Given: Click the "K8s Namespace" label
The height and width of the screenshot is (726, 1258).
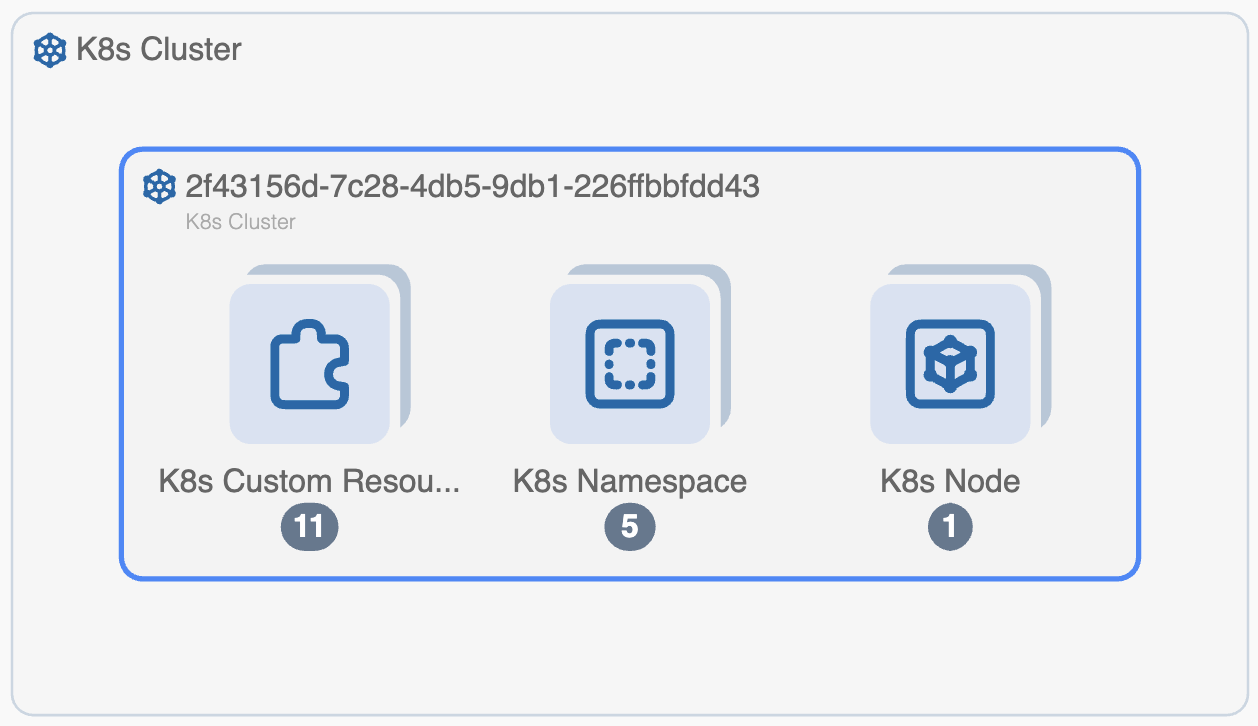Looking at the screenshot, I should (x=629, y=481).
